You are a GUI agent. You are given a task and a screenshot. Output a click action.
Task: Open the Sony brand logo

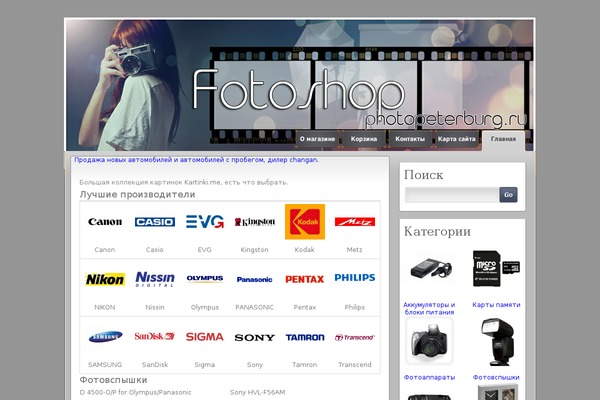tap(254, 338)
